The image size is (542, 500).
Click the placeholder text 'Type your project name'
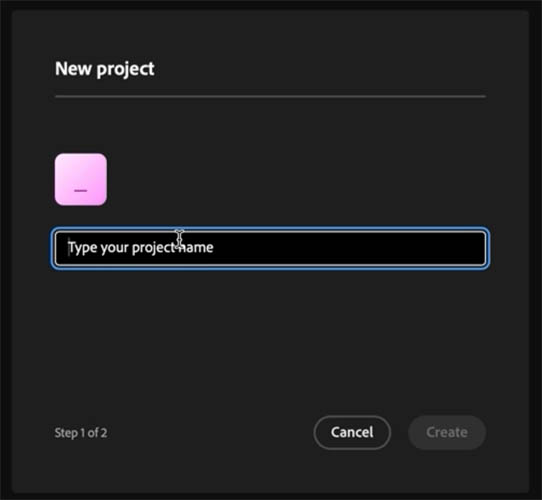(140, 248)
